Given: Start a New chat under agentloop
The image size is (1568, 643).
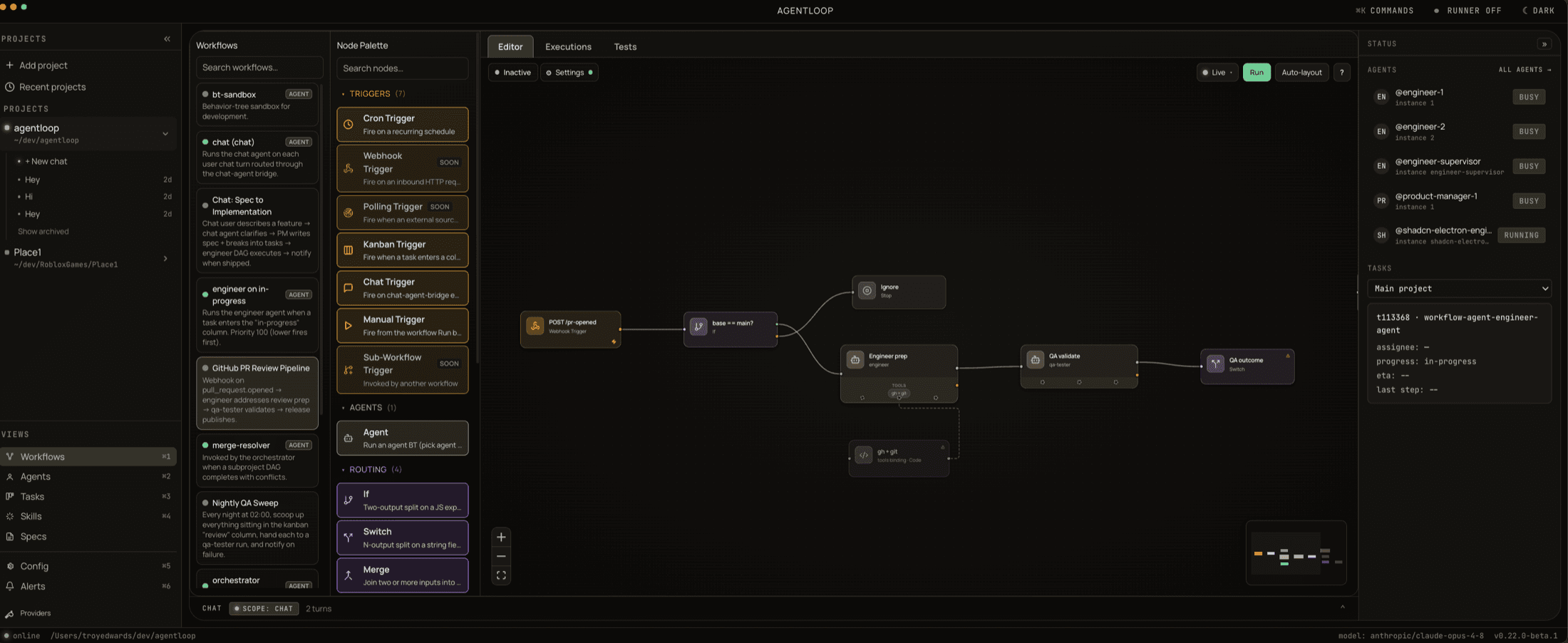Looking at the screenshot, I should pyautogui.click(x=46, y=162).
